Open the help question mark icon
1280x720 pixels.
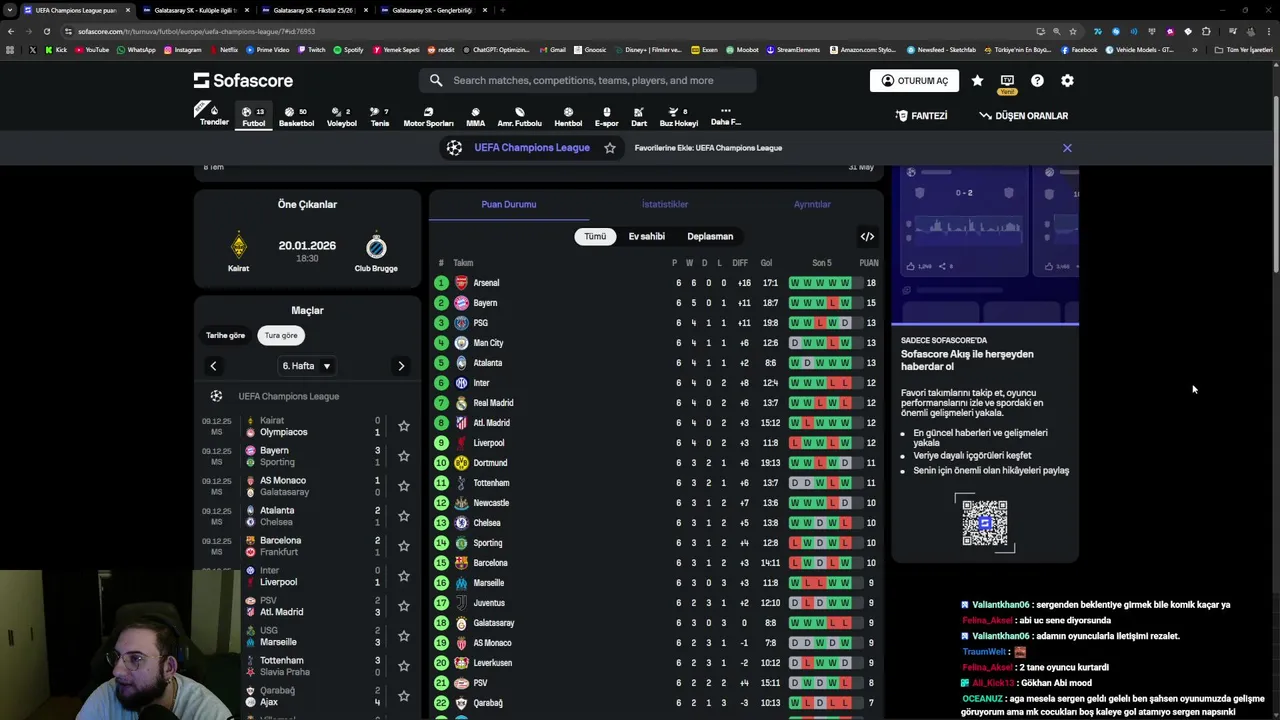click(x=1037, y=81)
